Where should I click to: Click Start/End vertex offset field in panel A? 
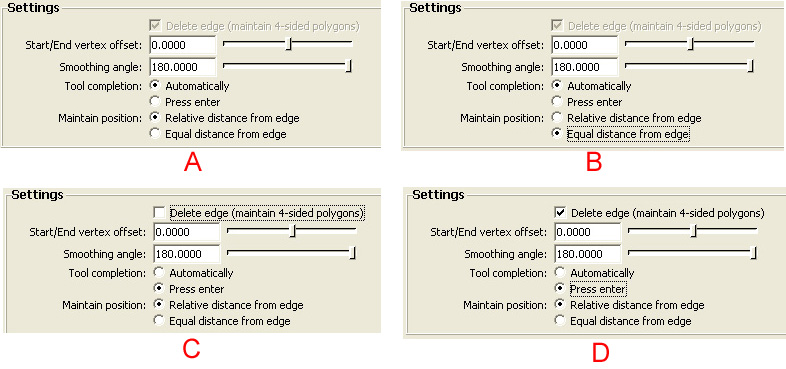(182, 45)
